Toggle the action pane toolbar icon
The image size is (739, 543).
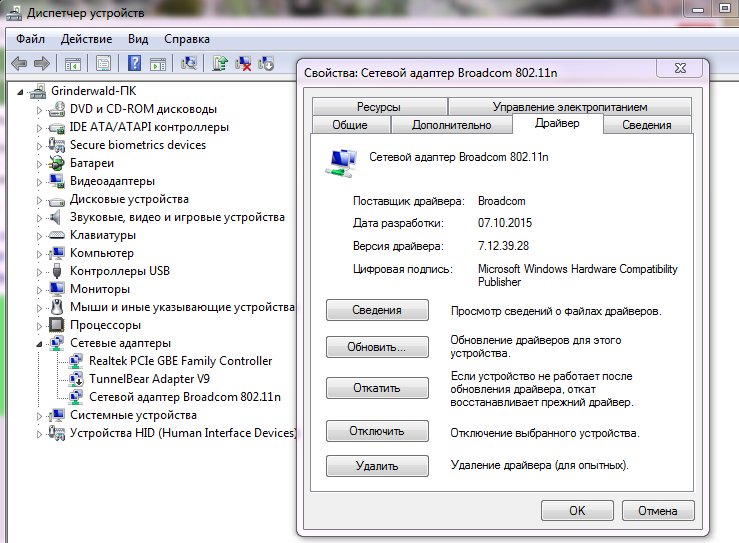click(158, 64)
